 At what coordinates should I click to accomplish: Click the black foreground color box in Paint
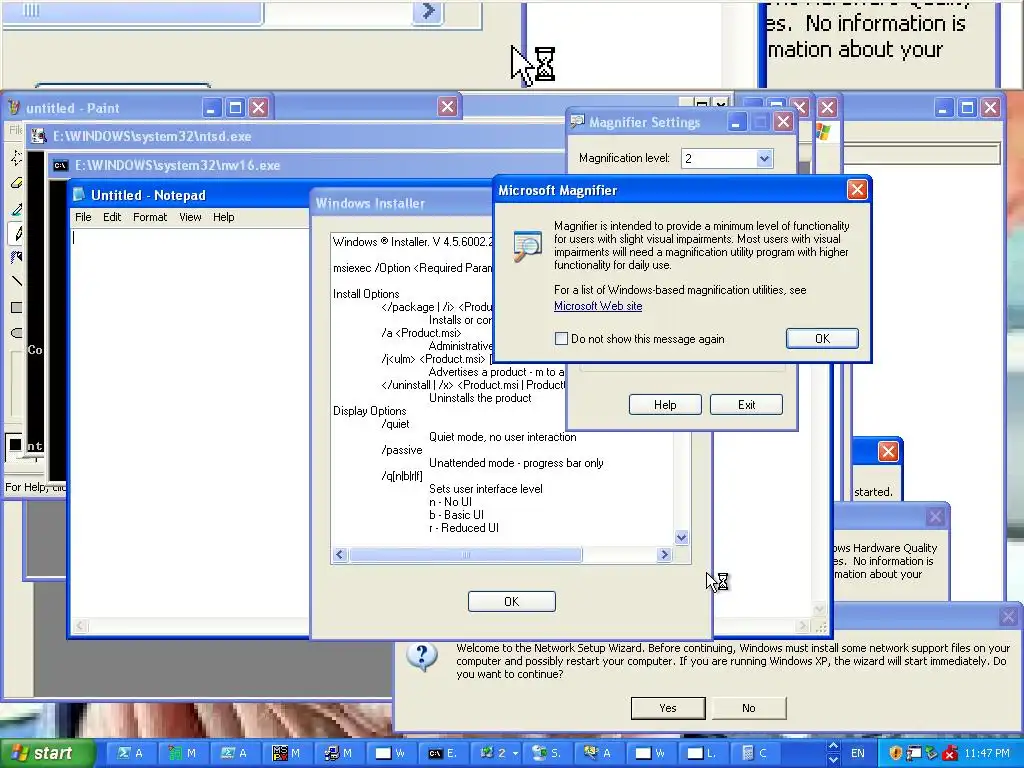15,444
